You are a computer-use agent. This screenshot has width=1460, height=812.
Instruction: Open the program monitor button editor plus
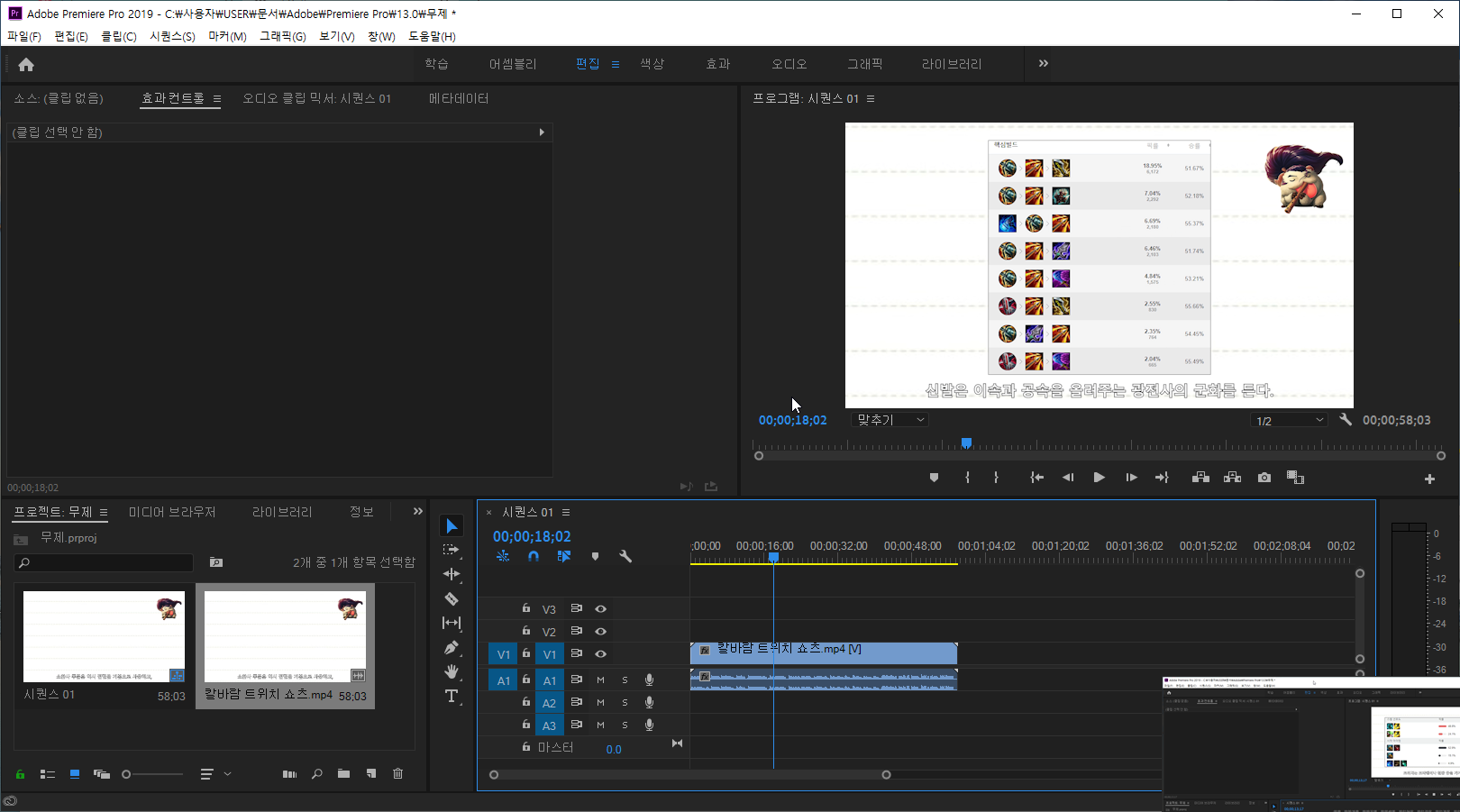point(1429,479)
